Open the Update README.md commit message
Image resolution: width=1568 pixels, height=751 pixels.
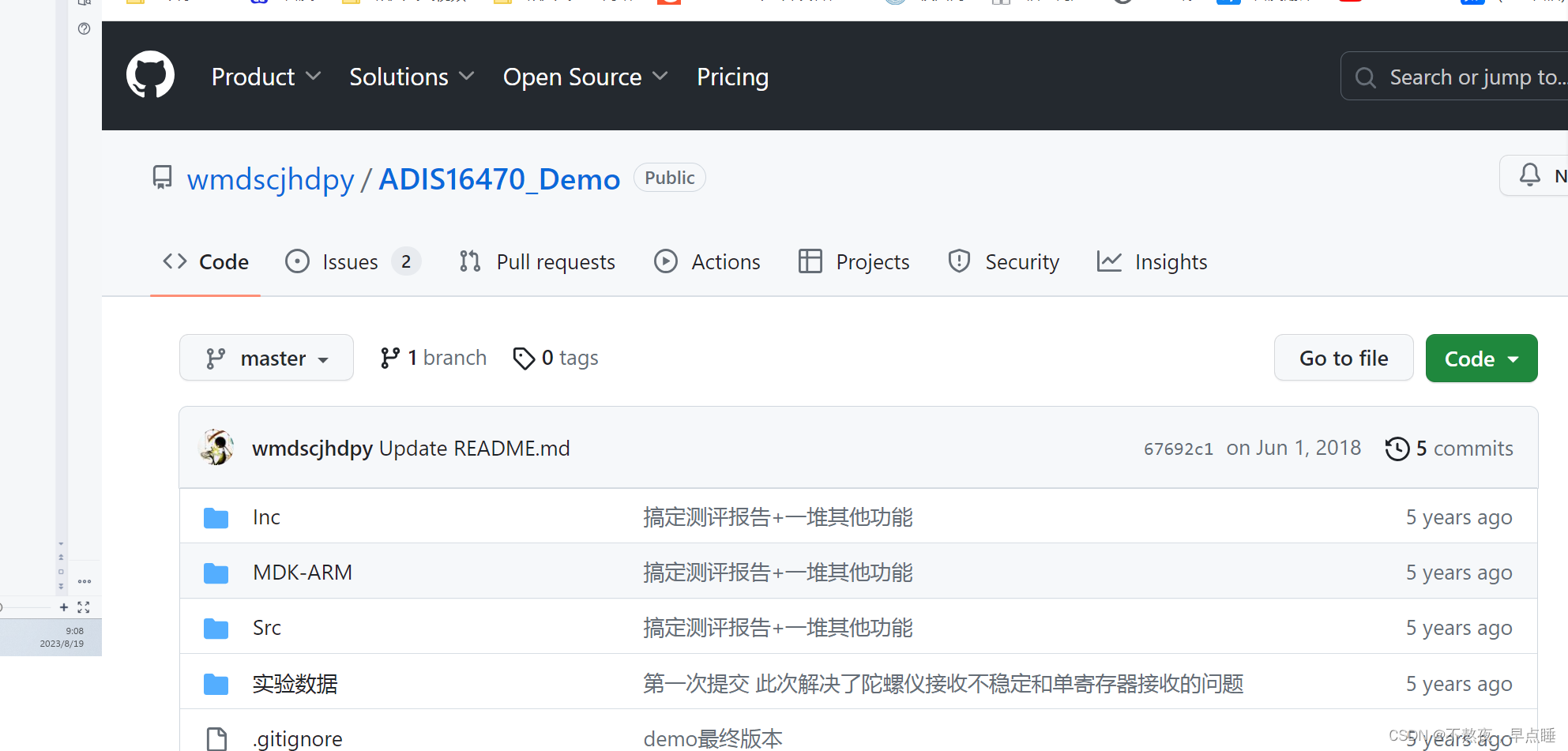click(x=474, y=448)
